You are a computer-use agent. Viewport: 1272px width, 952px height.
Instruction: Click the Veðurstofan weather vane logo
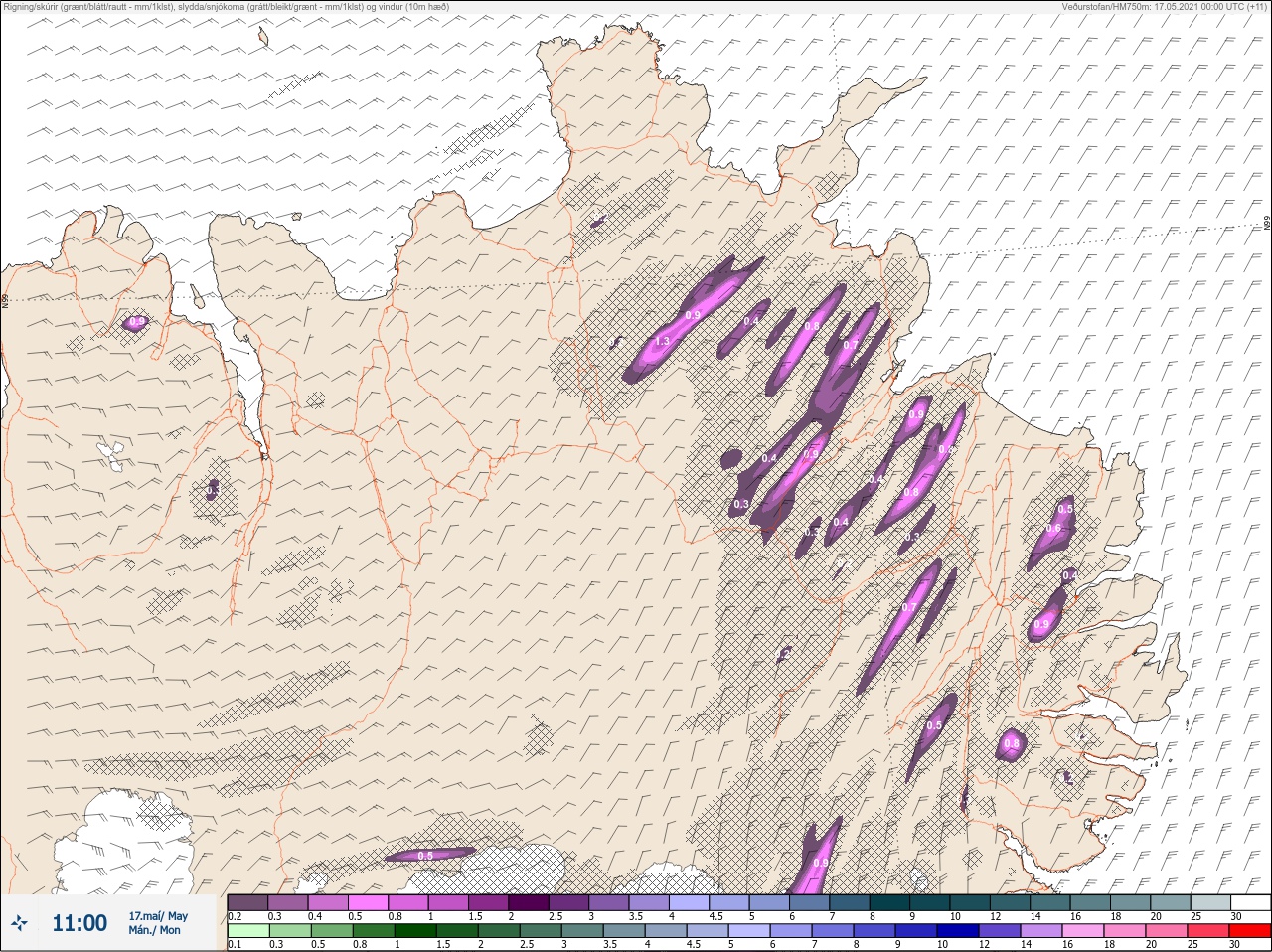click(19, 924)
